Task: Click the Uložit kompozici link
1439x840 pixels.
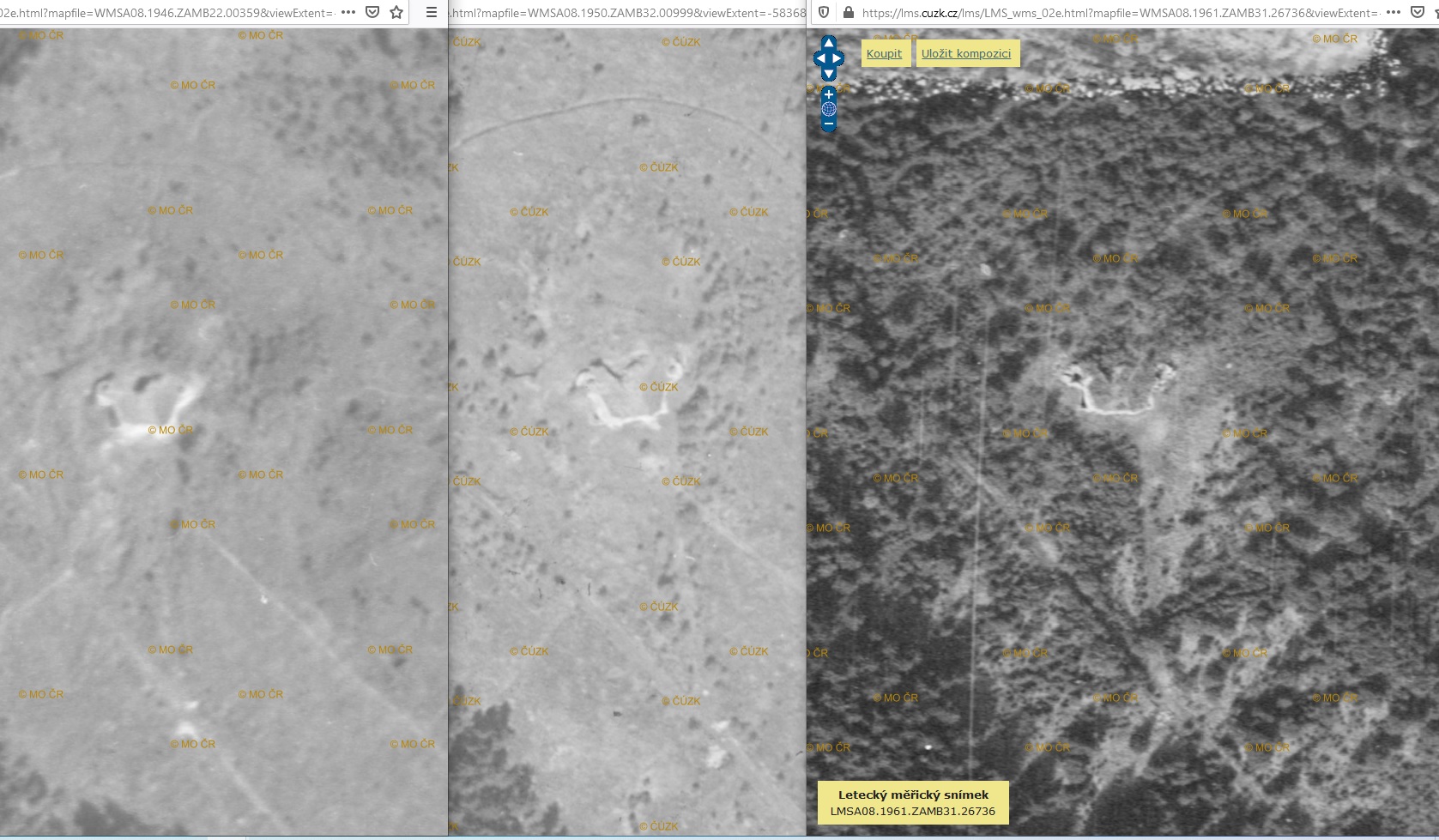Action: [966, 53]
